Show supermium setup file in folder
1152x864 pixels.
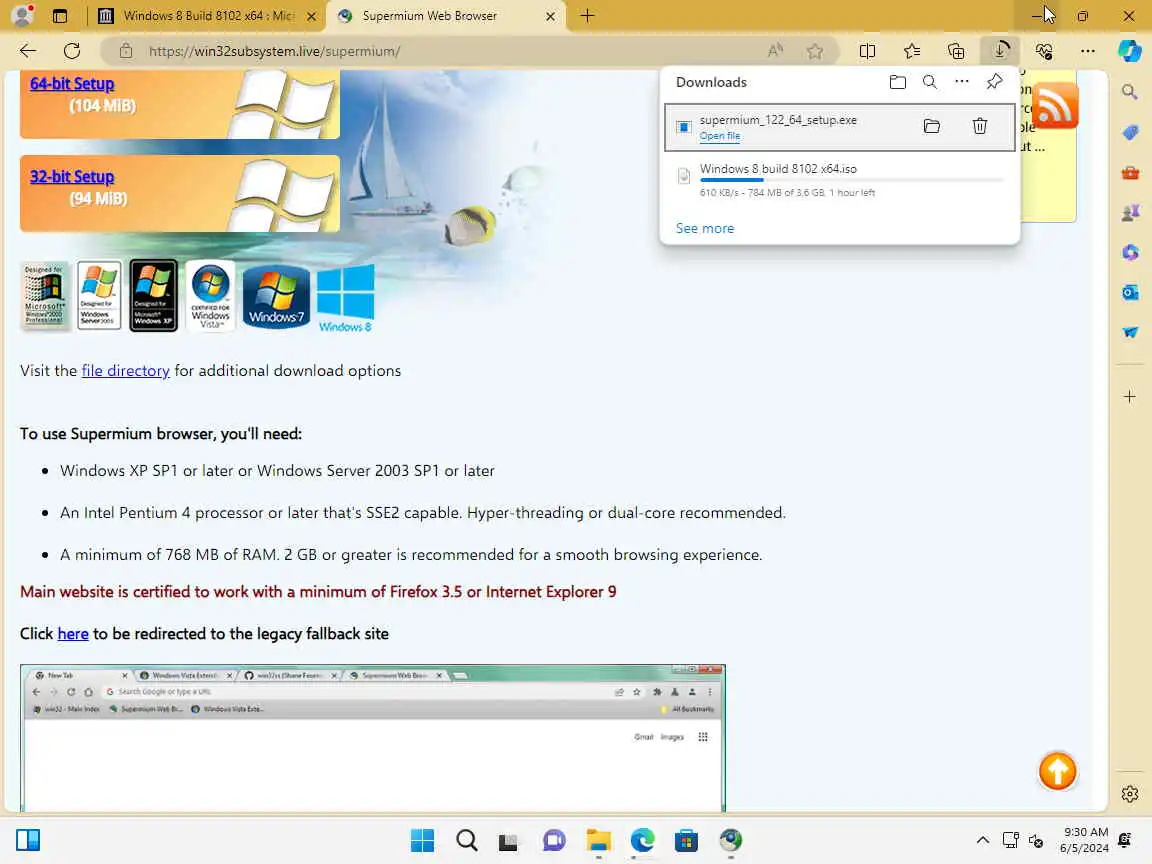tap(932, 126)
